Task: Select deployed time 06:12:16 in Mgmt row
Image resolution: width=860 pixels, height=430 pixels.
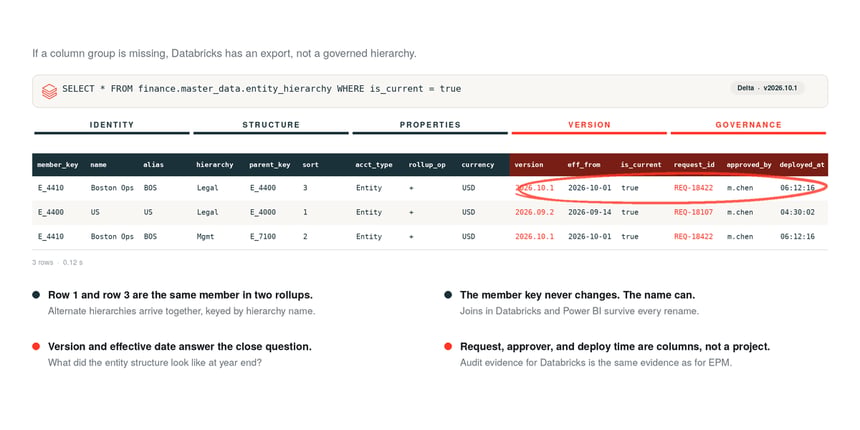Action: click(x=797, y=237)
